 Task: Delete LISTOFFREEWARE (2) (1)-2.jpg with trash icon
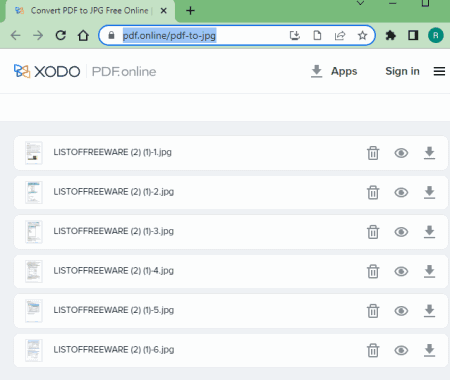coord(373,192)
